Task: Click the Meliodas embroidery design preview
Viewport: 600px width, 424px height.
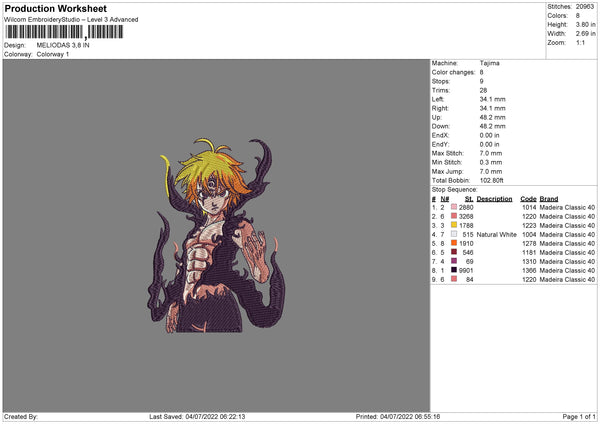Action: click(216, 235)
